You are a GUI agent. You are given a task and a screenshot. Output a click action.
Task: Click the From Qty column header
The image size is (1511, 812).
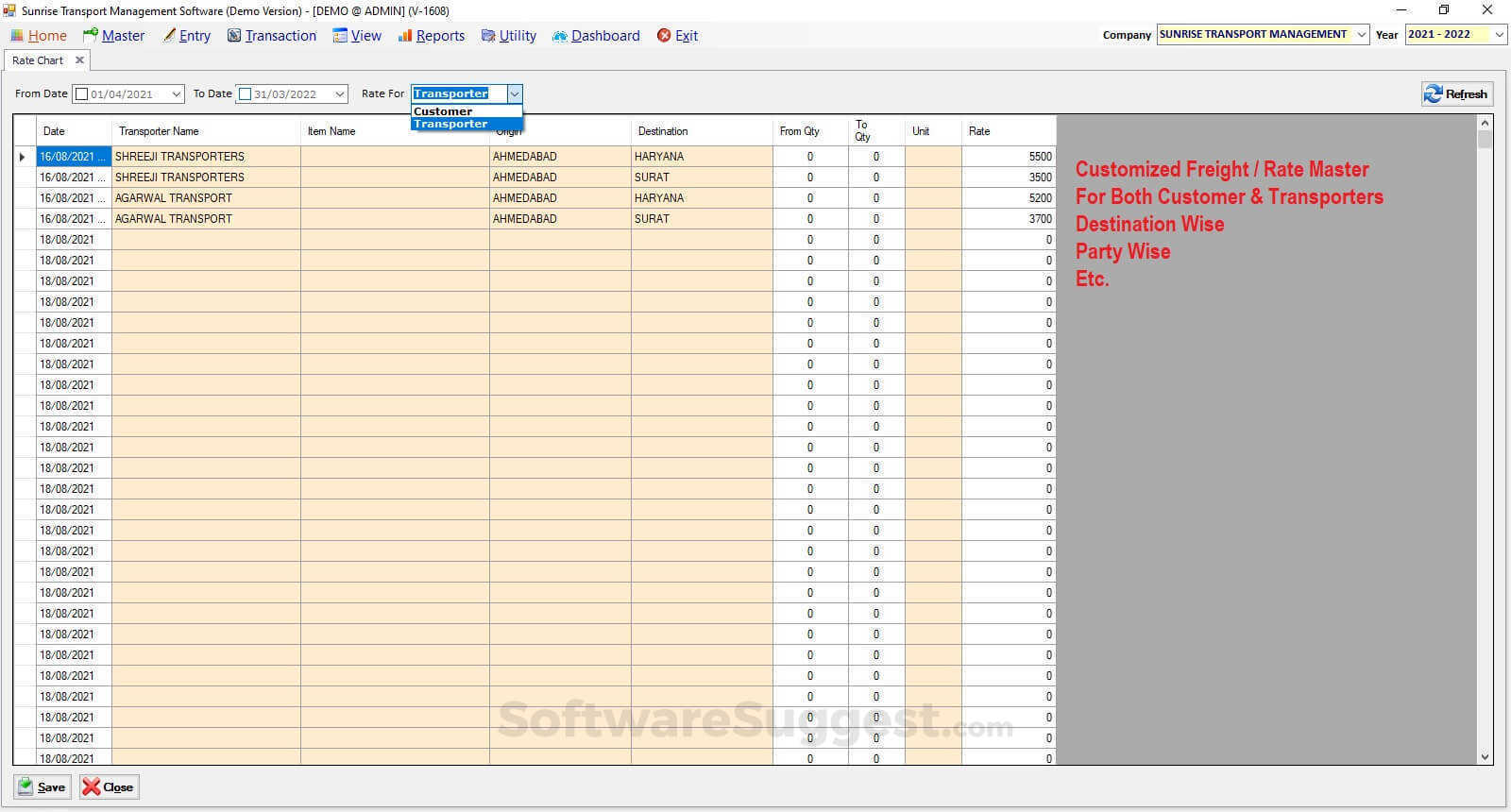click(810, 131)
